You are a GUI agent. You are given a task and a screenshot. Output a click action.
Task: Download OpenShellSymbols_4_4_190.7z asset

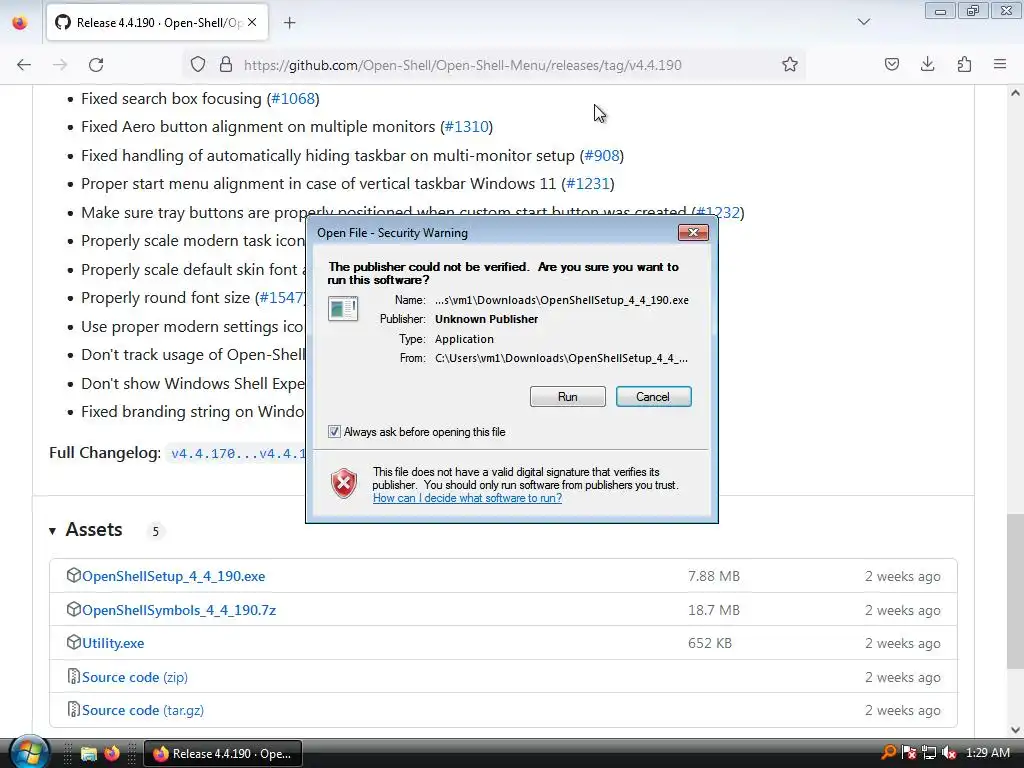[x=179, y=610]
